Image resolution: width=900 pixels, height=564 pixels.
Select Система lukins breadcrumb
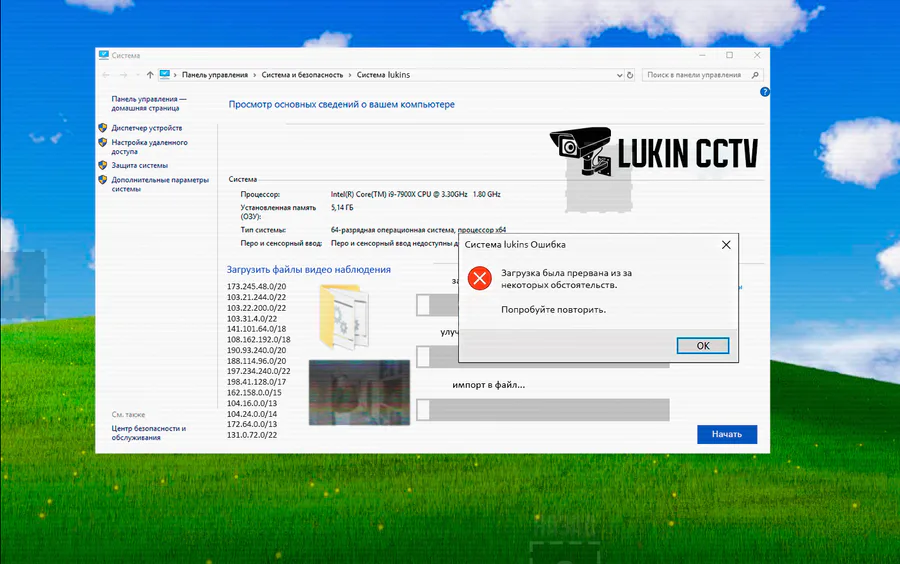pyautogui.click(x=383, y=75)
